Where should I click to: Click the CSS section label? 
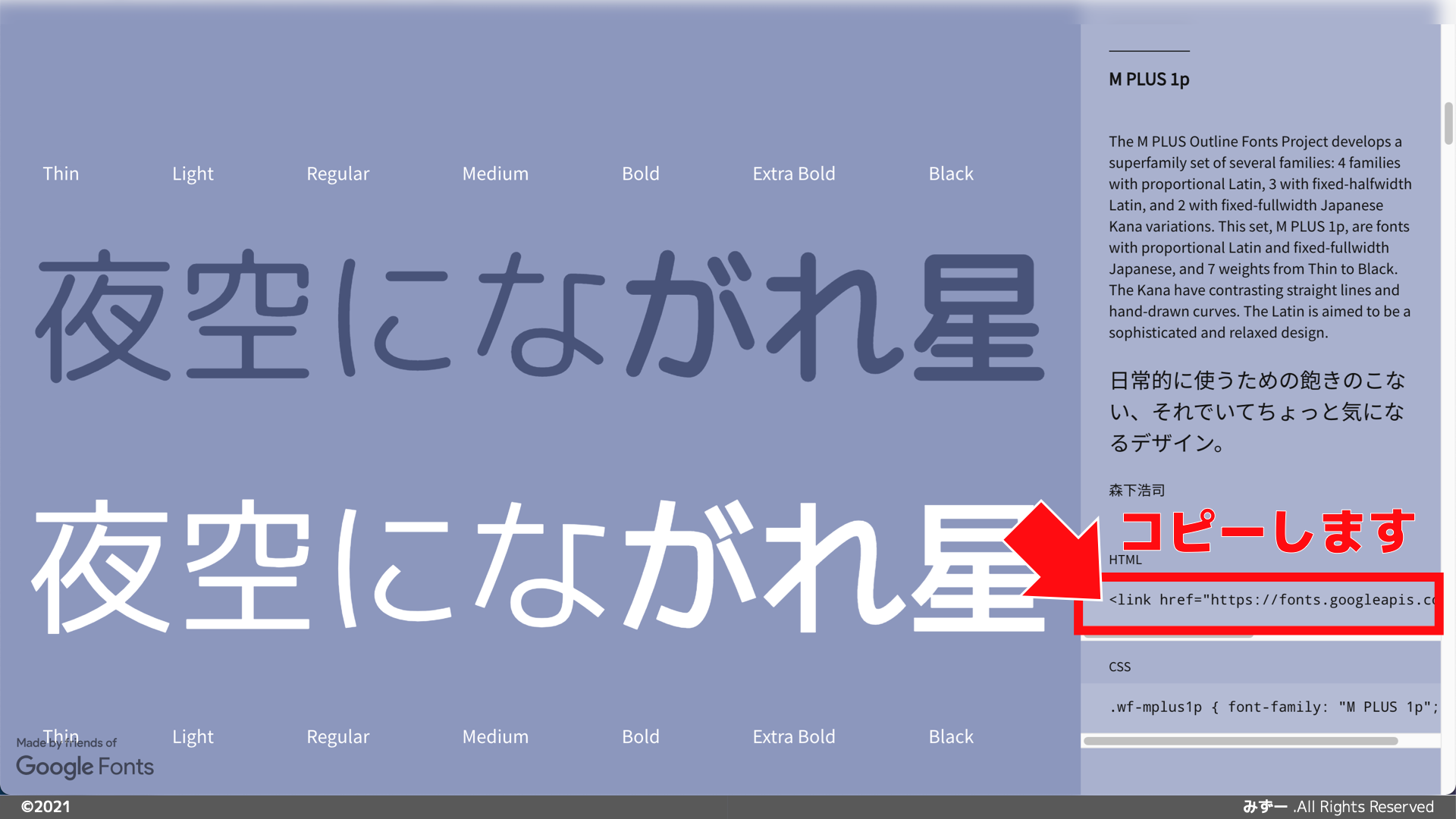pyautogui.click(x=1119, y=667)
